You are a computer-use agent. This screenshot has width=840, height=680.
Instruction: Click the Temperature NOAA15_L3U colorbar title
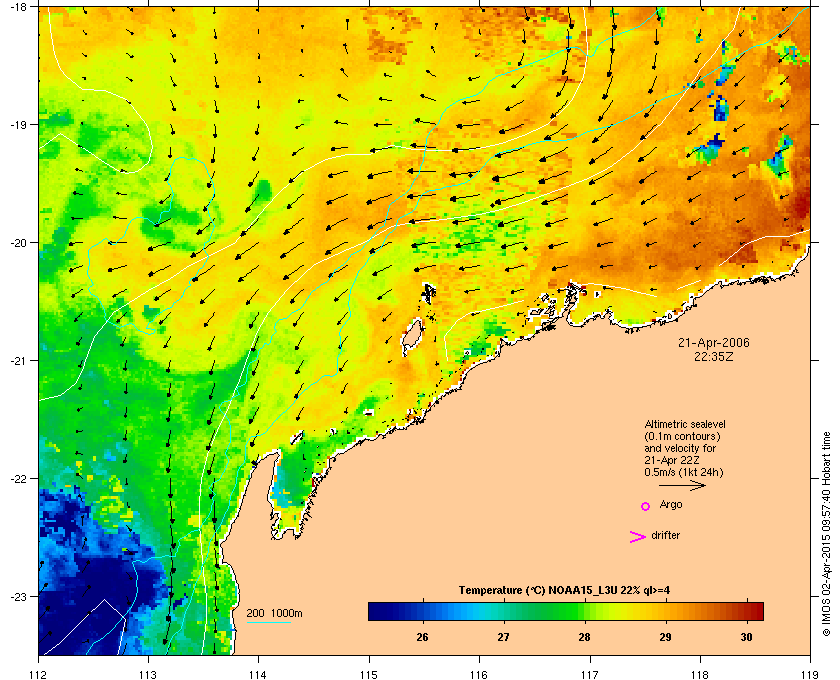coord(564,591)
